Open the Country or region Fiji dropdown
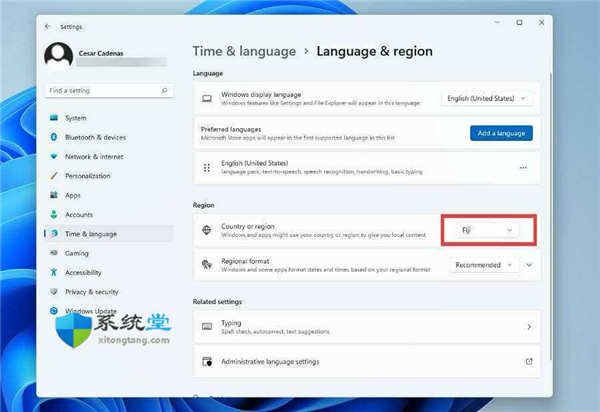Screen dimensions: 600x412 (x=488, y=230)
